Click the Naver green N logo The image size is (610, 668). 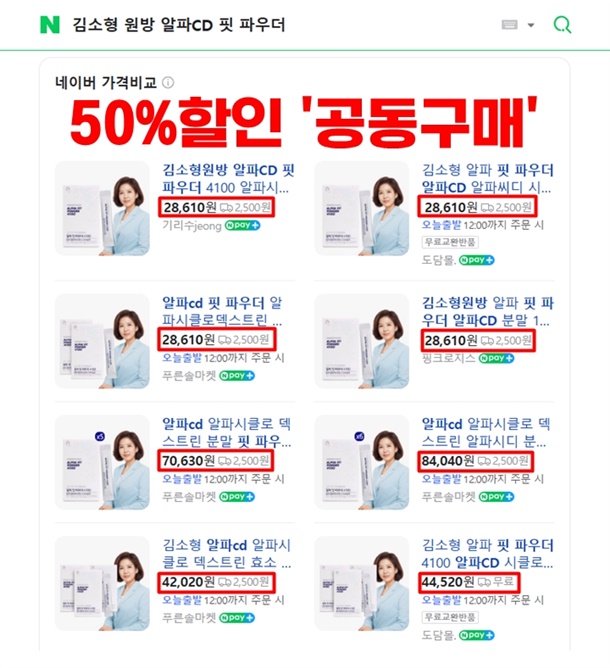50,25
